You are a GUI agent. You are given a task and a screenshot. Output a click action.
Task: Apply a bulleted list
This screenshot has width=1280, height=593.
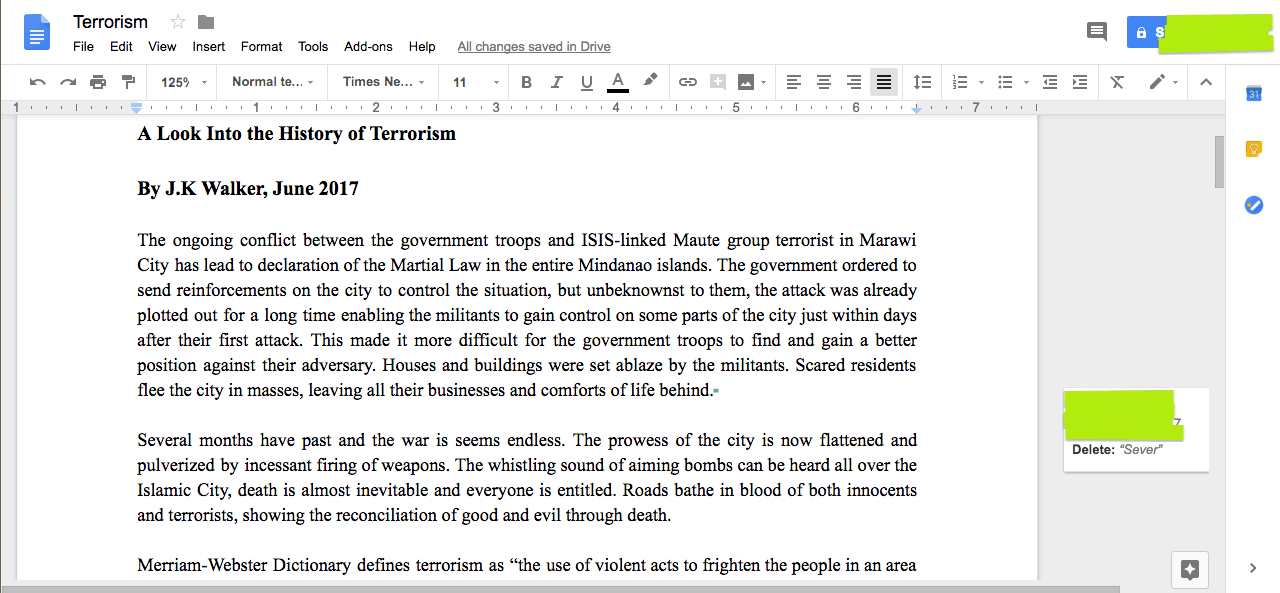1006,82
